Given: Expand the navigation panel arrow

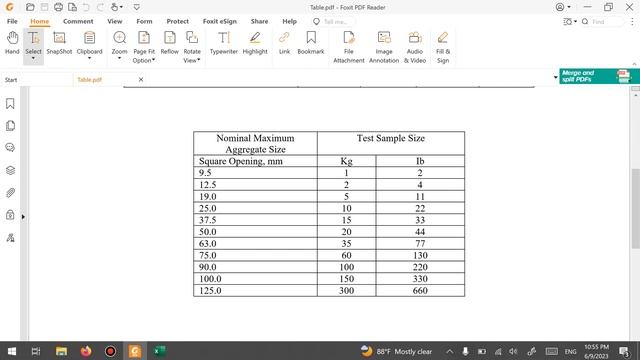Looking at the screenshot, I should 23,217.
